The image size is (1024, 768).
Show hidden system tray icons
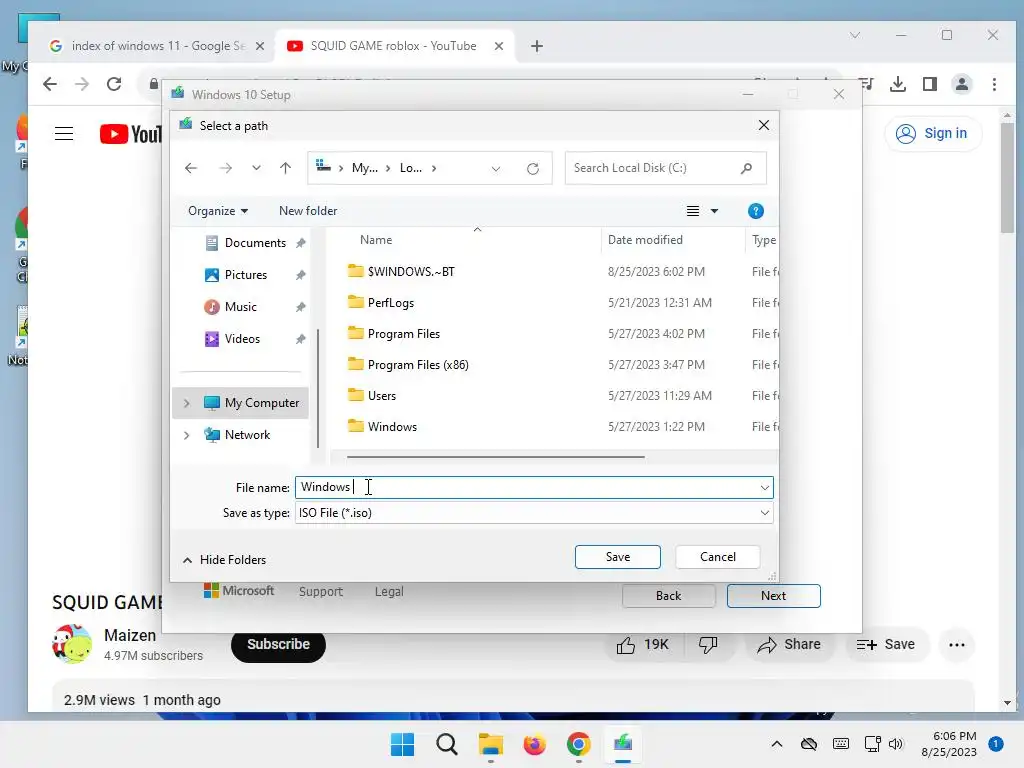[x=776, y=744]
